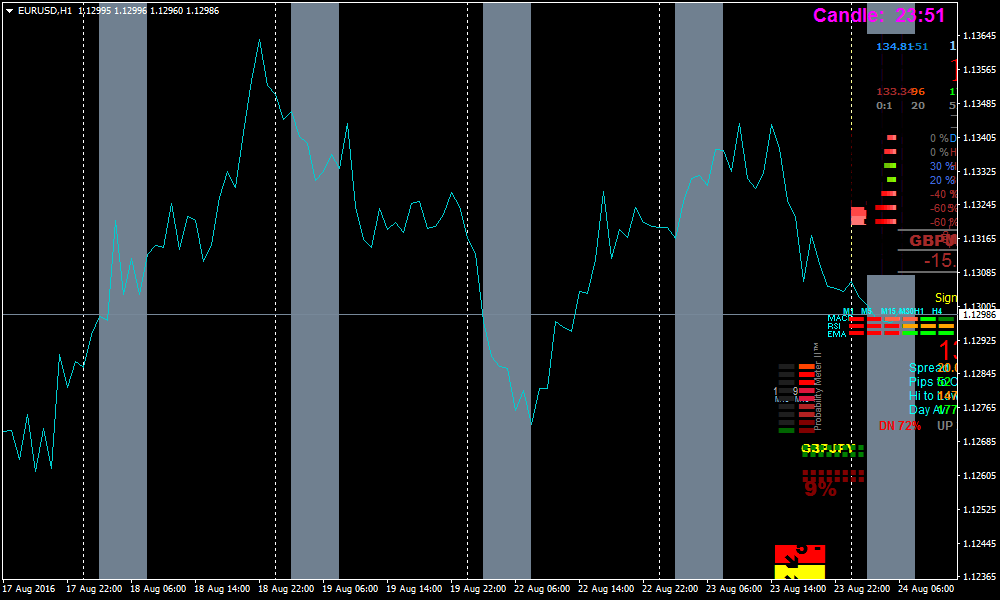Click the 1.13645 price scale label
Viewport: 1000px width, 600px height.
coord(978,36)
